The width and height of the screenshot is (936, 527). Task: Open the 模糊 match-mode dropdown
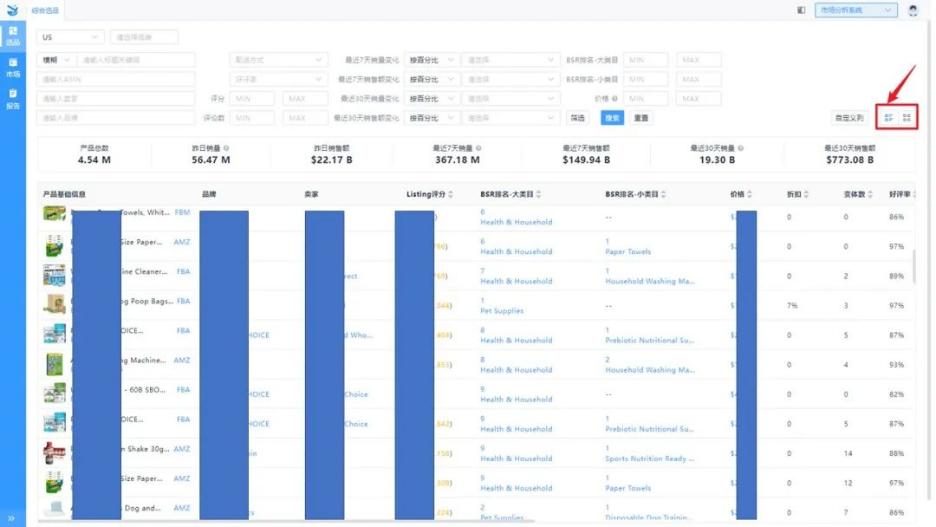pyautogui.click(x=56, y=60)
